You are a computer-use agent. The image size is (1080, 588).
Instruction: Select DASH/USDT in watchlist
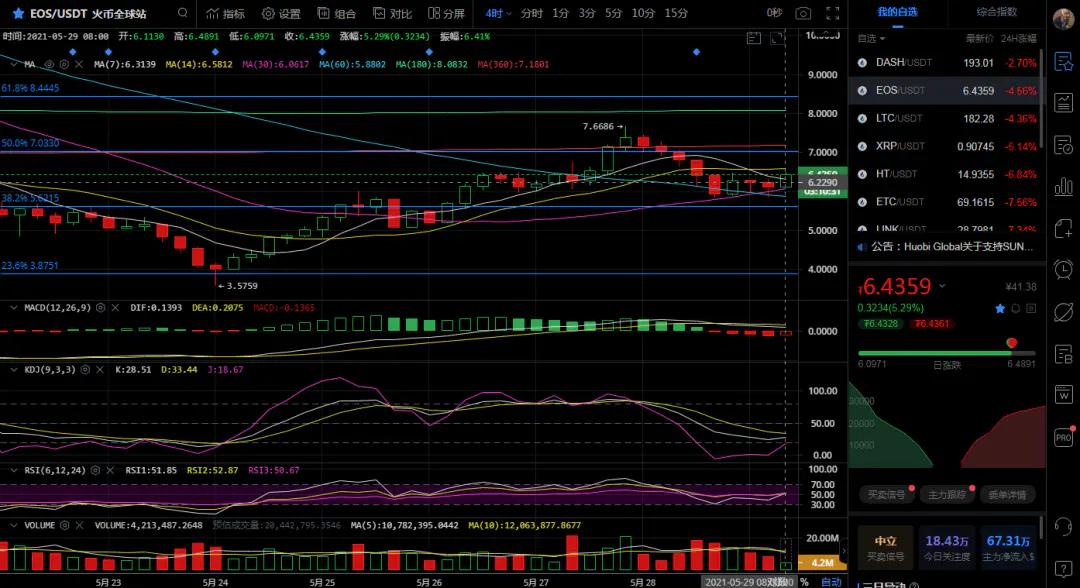pos(947,63)
